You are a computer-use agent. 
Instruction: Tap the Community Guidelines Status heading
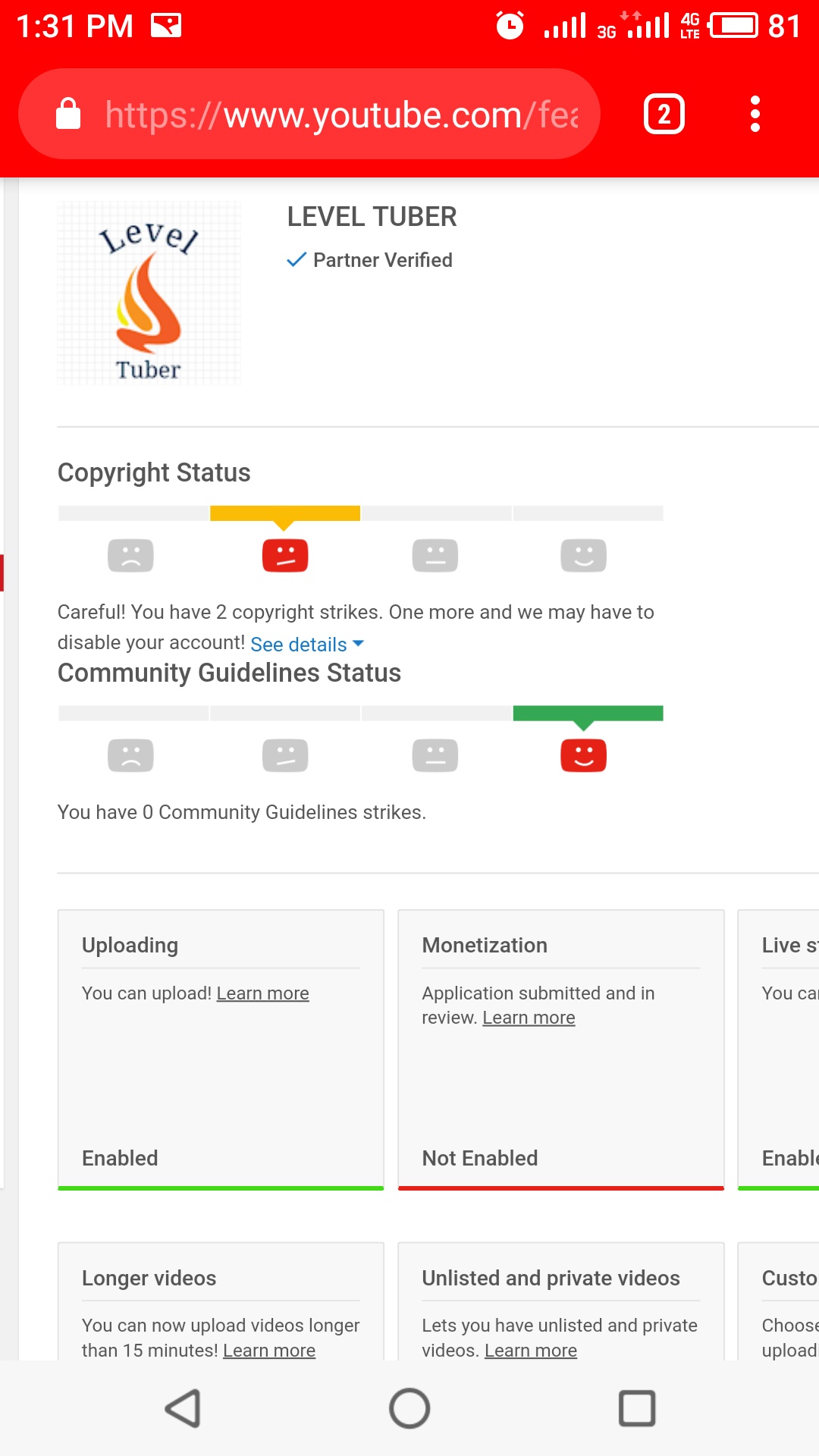(229, 673)
